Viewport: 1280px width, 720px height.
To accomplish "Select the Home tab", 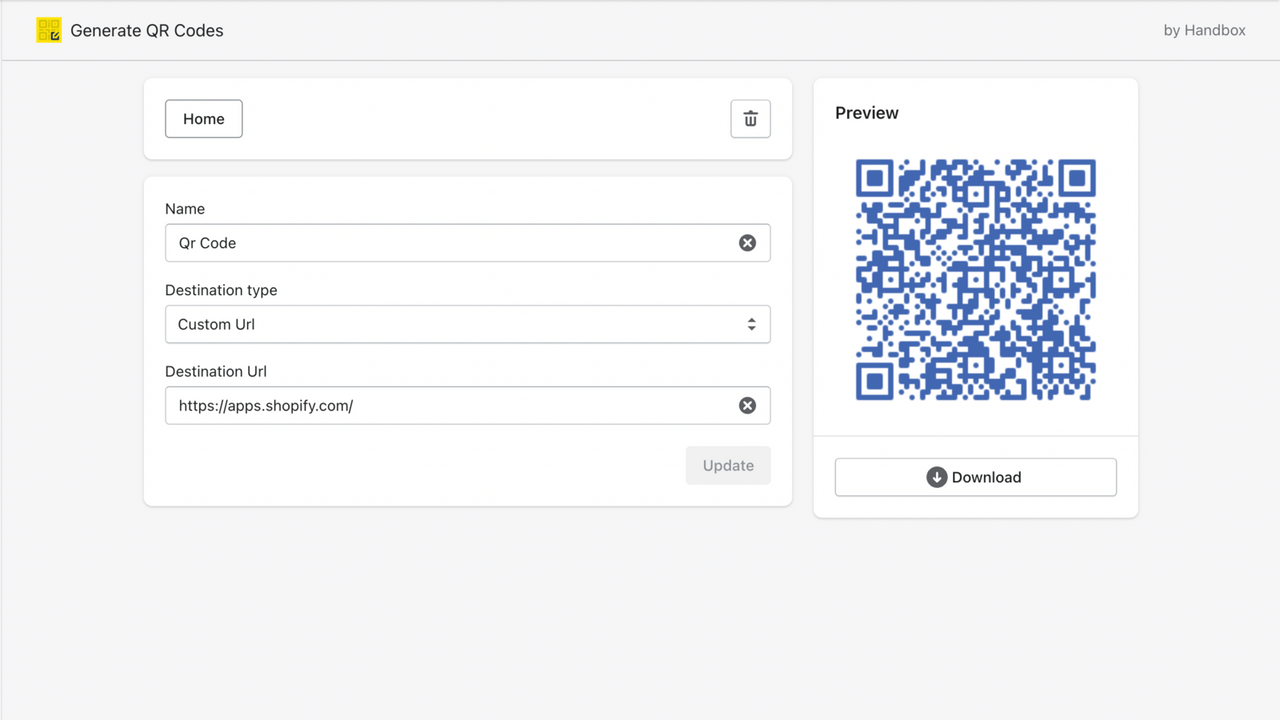I will click(203, 118).
